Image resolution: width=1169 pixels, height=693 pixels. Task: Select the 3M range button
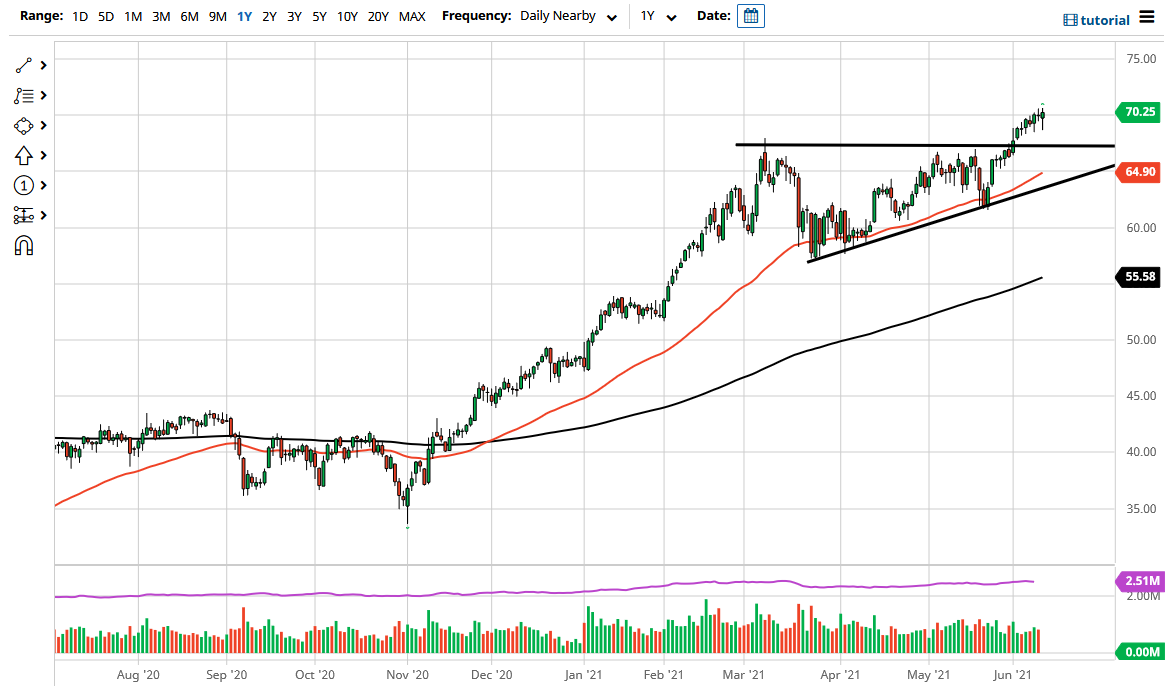pyautogui.click(x=161, y=16)
